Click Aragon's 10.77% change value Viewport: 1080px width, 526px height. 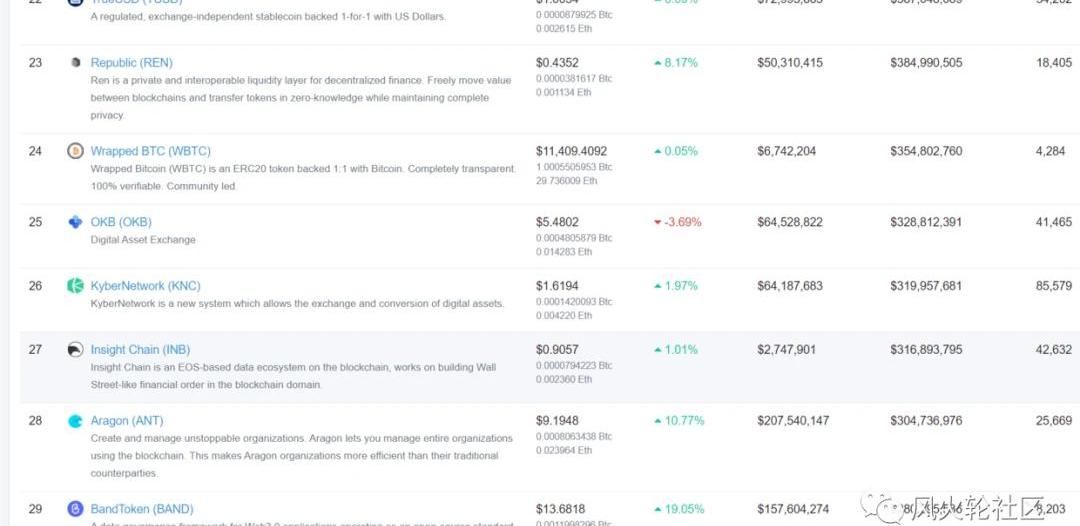682,421
